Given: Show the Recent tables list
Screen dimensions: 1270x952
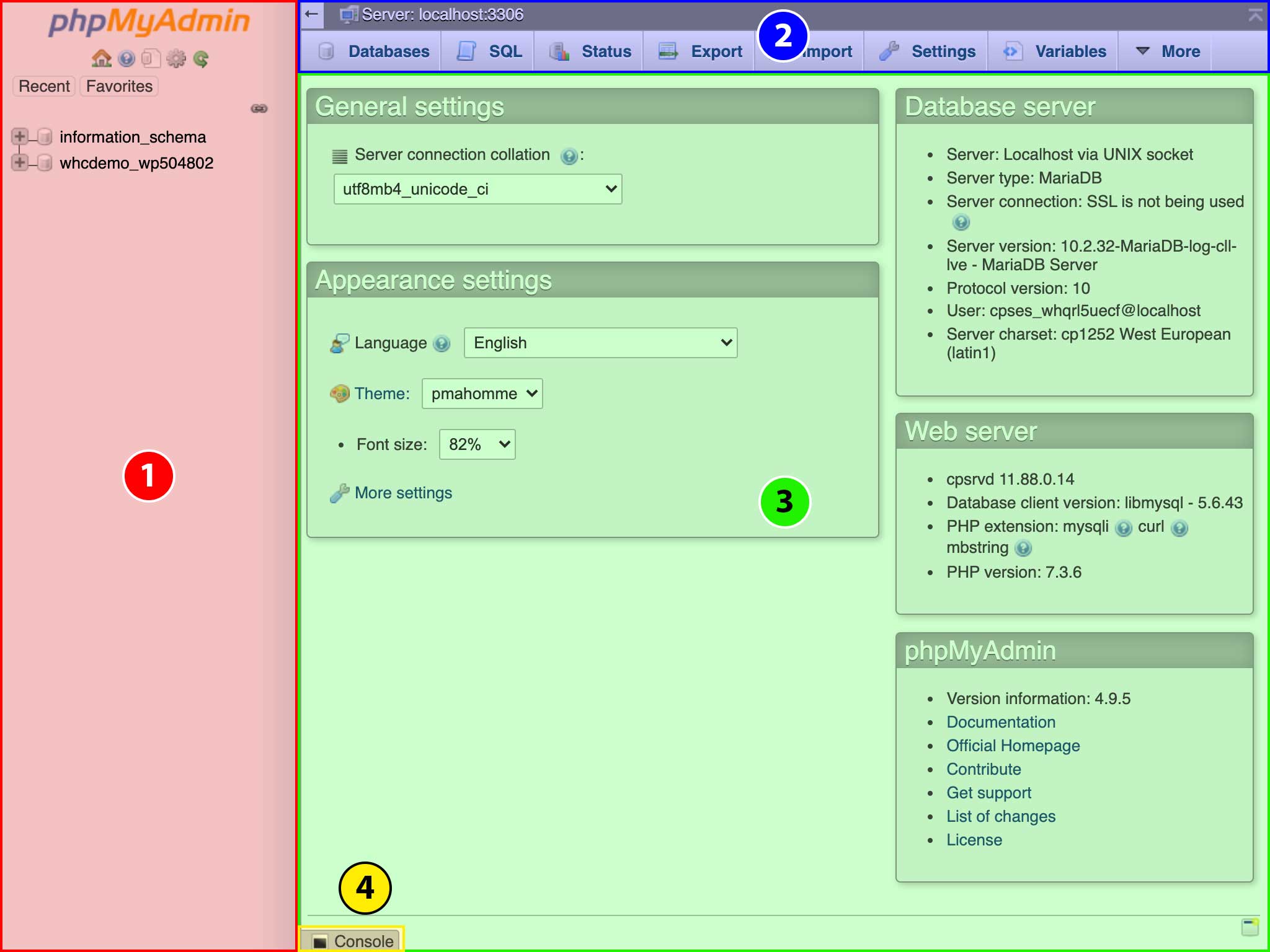Looking at the screenshot, I should 44,86.
